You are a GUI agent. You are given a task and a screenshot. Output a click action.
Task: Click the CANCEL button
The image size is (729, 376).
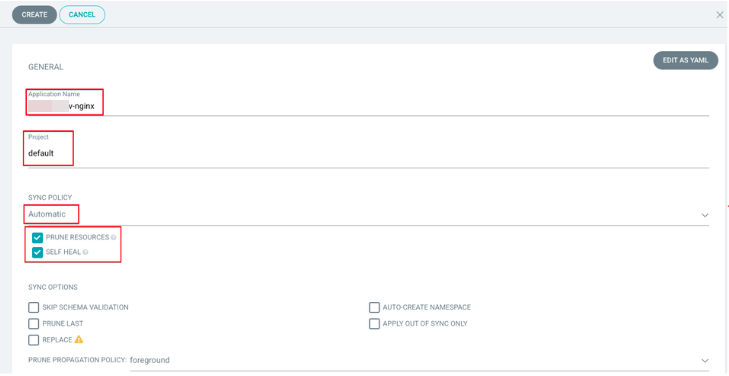(x=82, y=14)
